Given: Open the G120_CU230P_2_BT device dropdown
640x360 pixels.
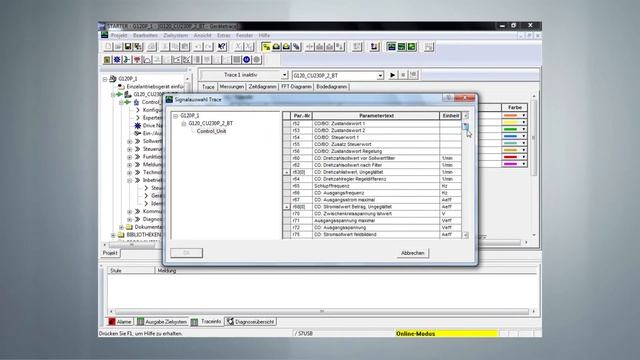Looking at the screenshot, I should tap(380, 76).
